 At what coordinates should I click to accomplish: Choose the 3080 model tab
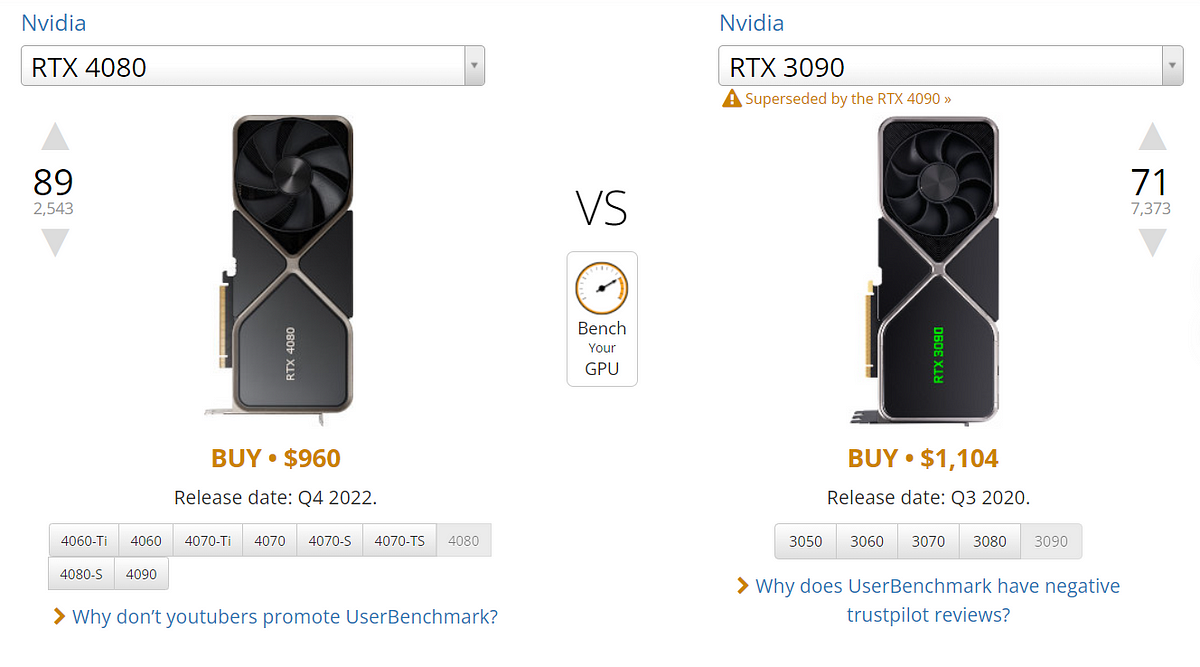coord(990,541)
